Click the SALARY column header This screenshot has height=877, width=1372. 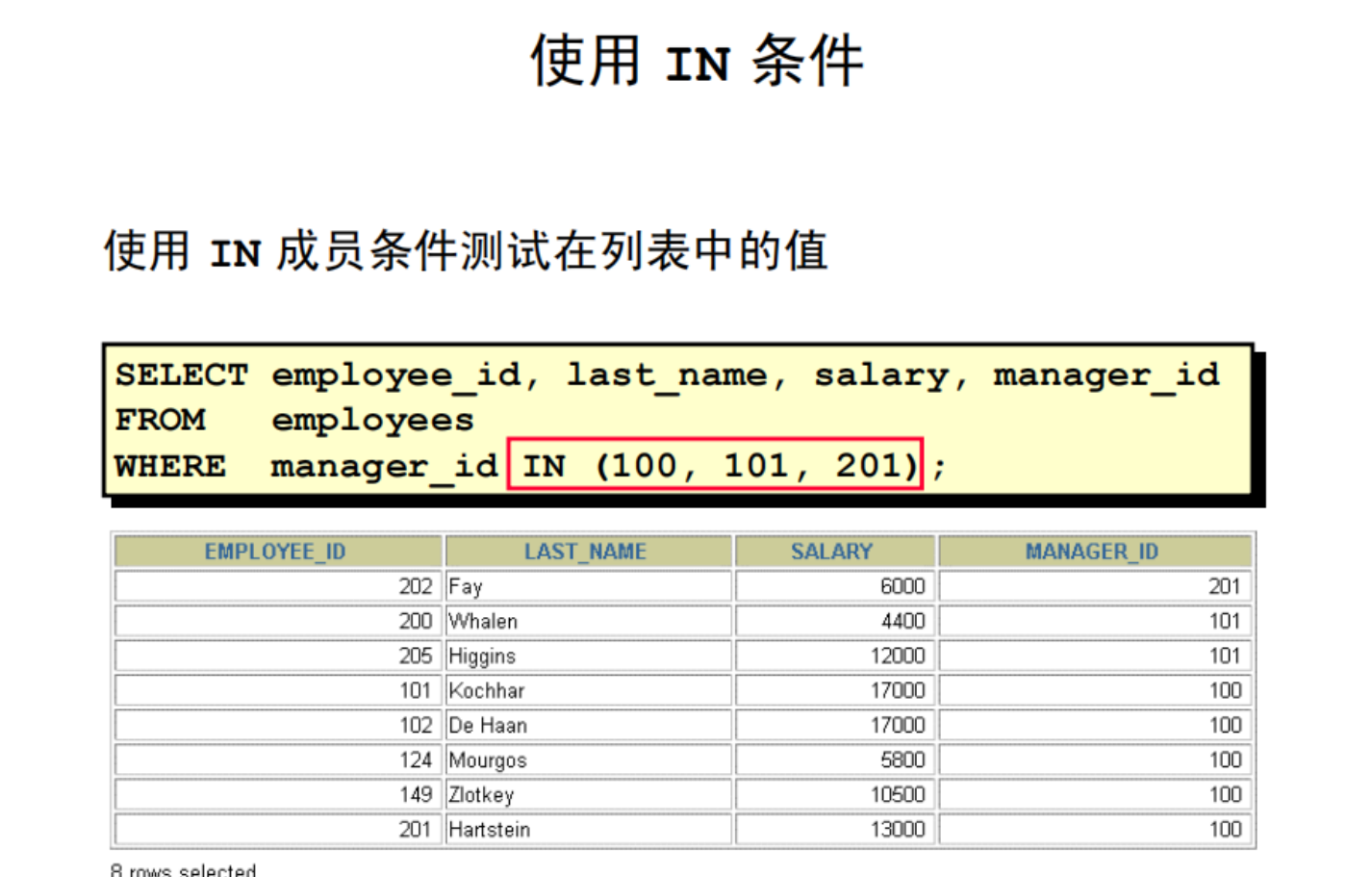pos(832,552)
